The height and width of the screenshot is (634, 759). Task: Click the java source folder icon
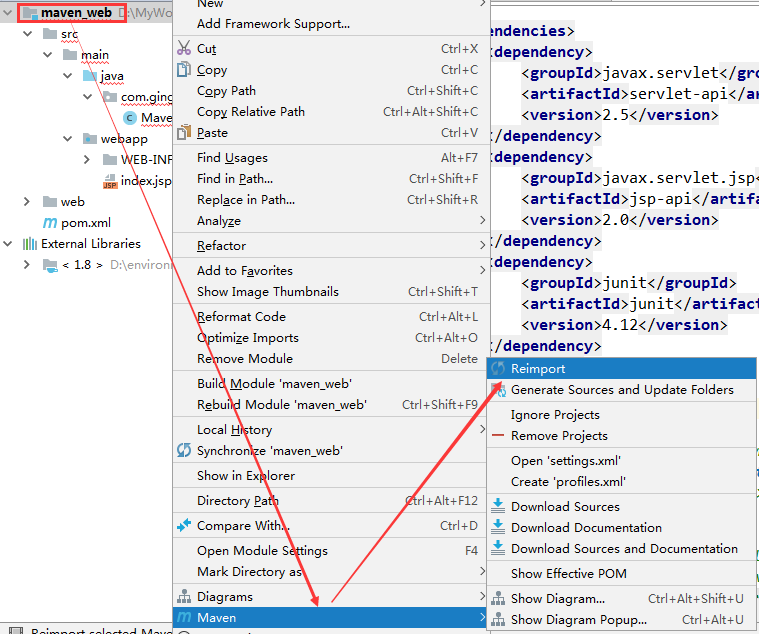[x=90, y=75]
